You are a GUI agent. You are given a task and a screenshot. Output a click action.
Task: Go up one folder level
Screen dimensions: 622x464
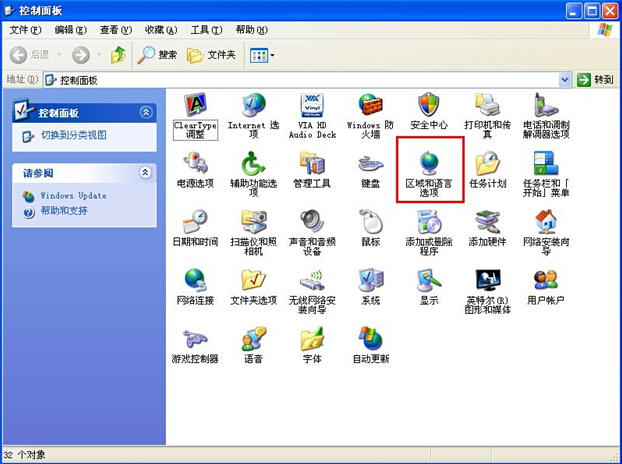(x=118, y=55)
